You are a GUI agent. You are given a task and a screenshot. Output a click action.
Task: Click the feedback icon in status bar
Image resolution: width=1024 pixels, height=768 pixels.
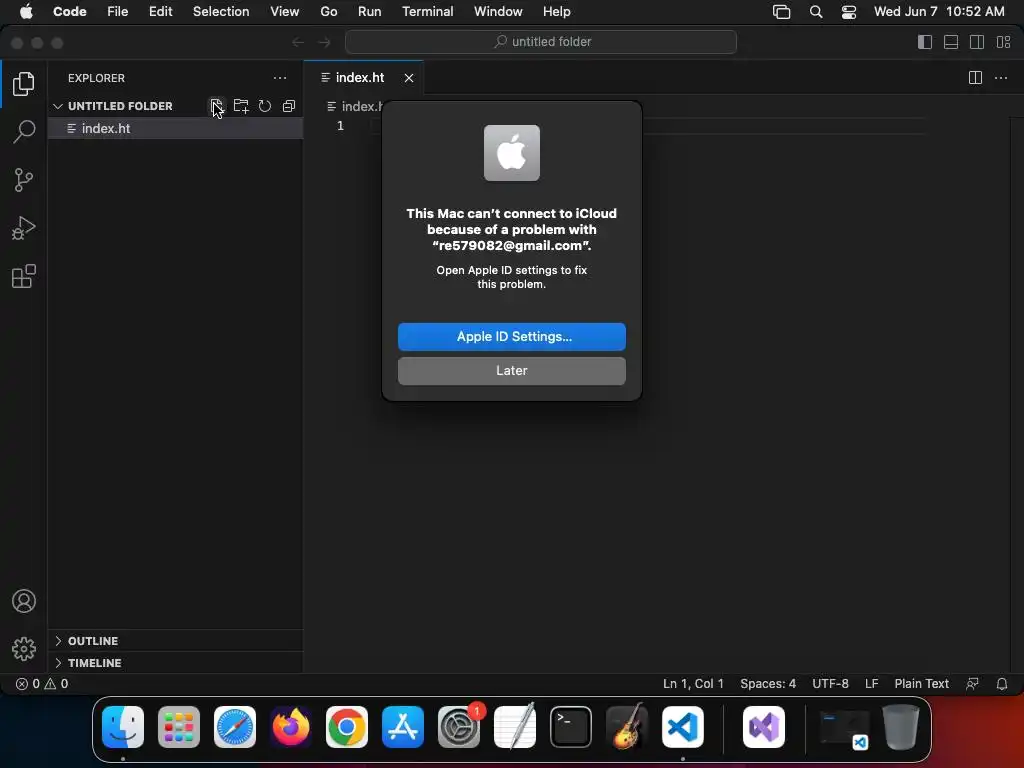coord(972,684)
